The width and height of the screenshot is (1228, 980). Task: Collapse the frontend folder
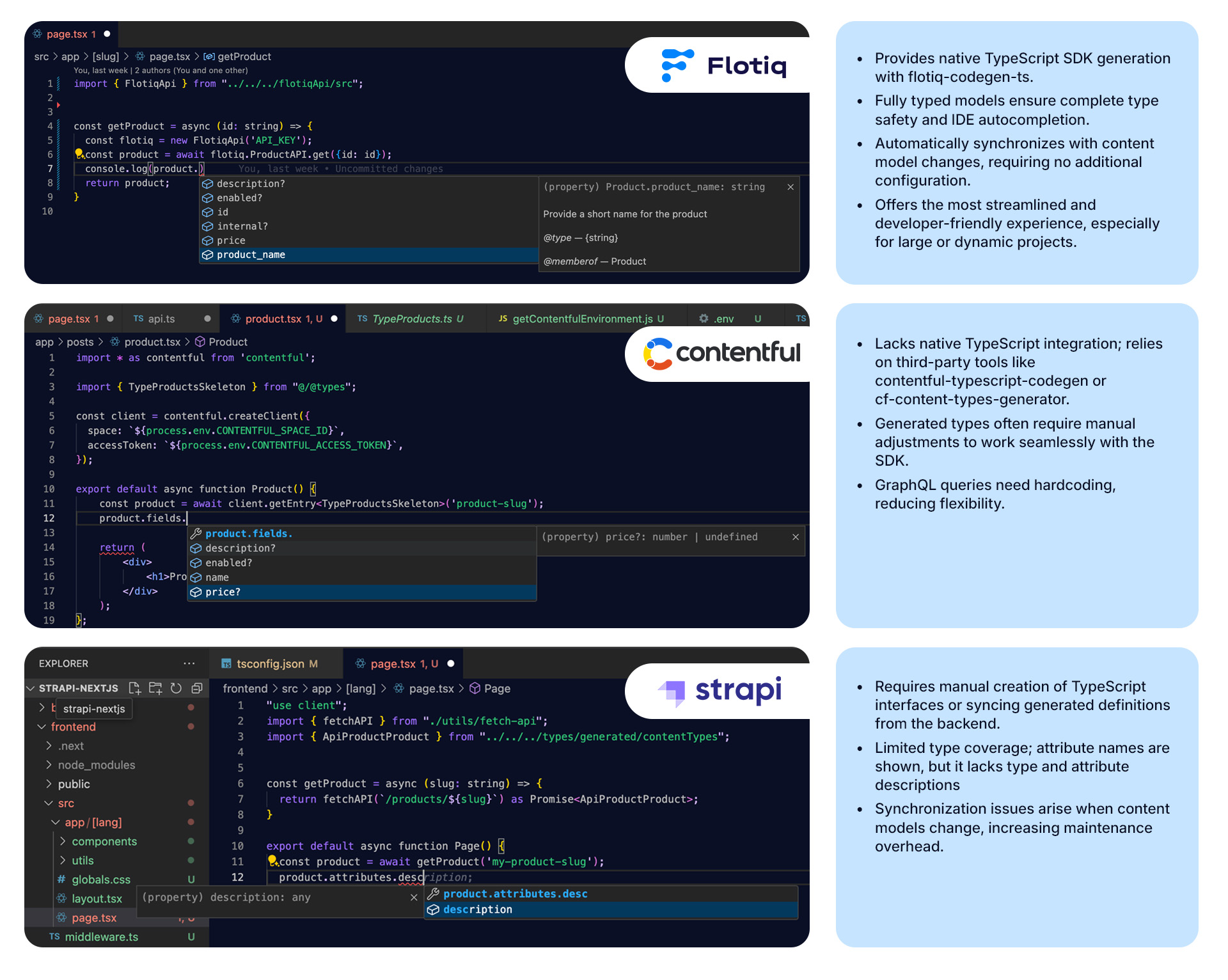pyautogui.click(x=42, y=727)
